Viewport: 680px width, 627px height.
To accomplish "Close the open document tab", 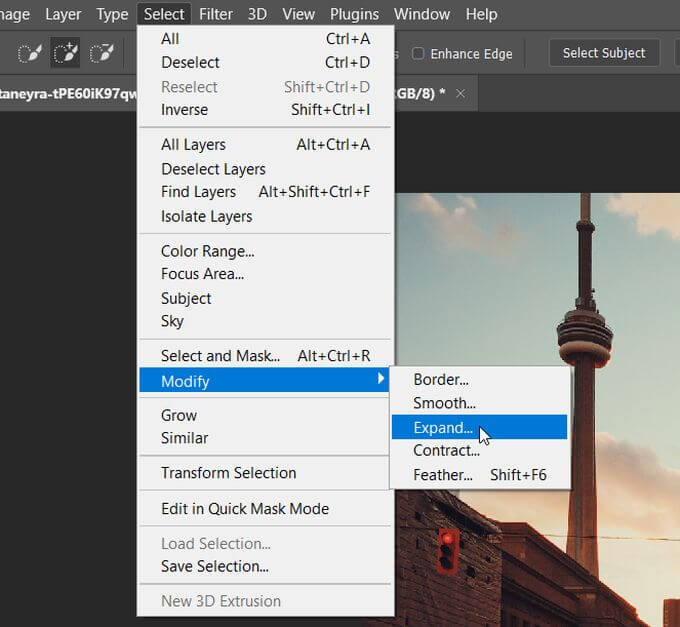I will [460, 93].
